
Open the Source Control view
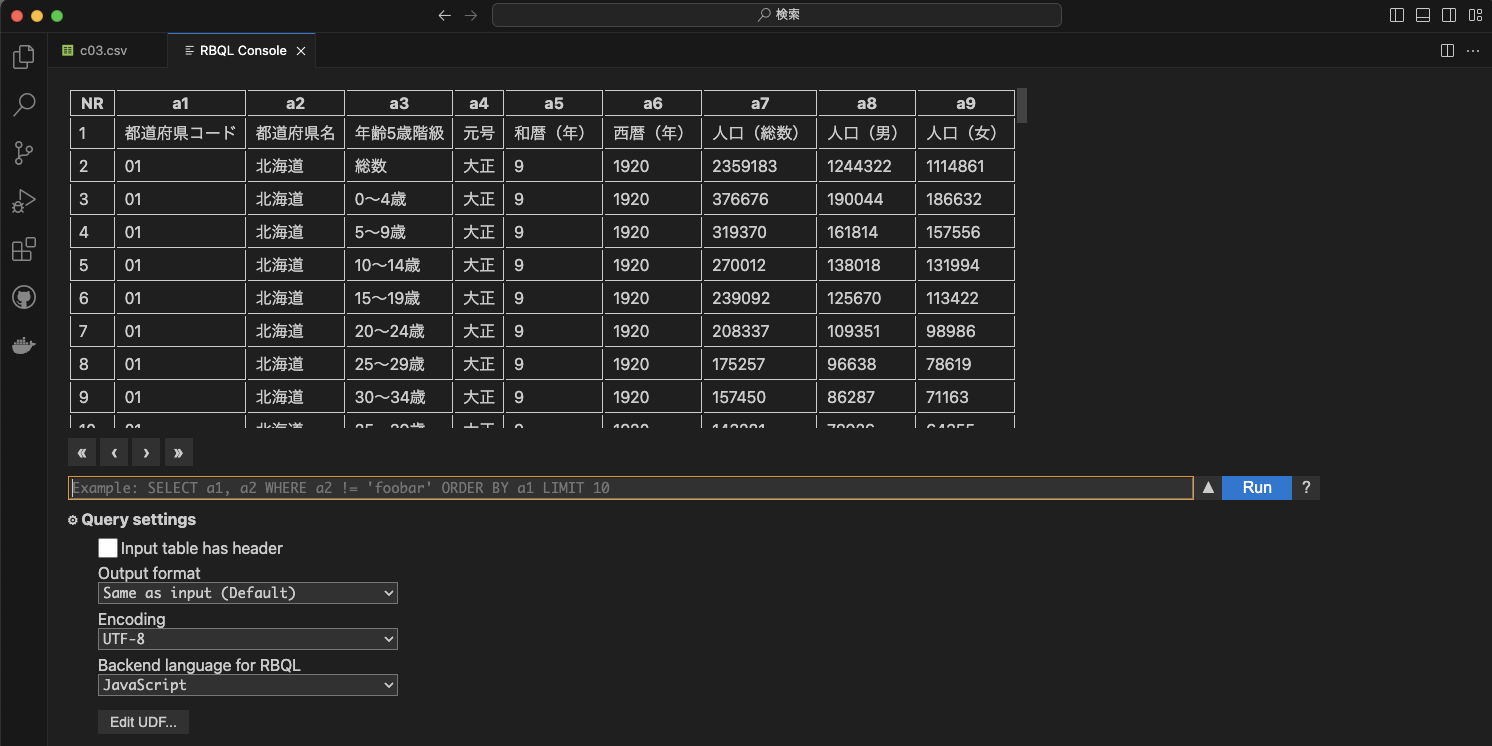(23, 152)
